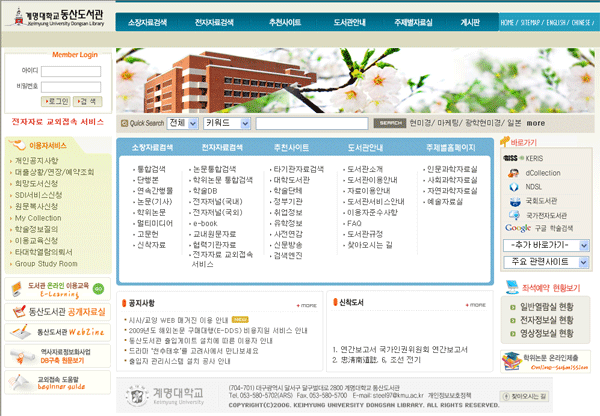The width and height of the screenshot is (600, 416).
Task: Open My Collection link
Action: click(38, 218)
